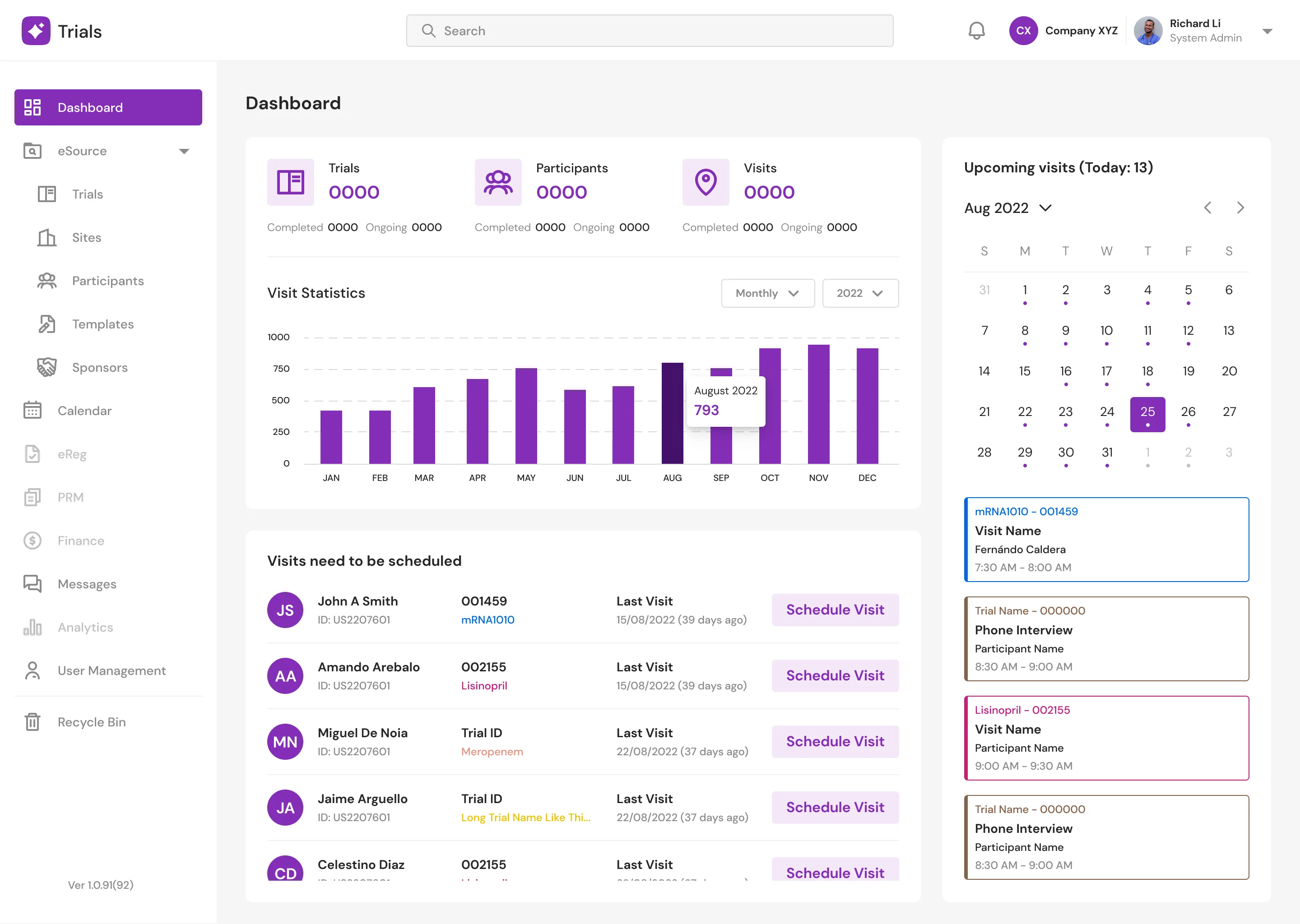Go to previous month in calendar
The image size is (1300, 924).
pos(1208,208)
